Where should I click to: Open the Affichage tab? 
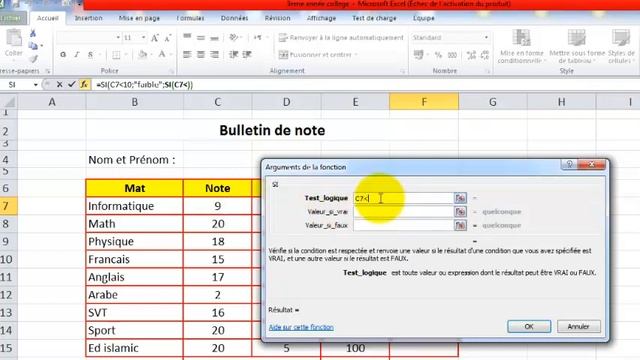(321, 18)
